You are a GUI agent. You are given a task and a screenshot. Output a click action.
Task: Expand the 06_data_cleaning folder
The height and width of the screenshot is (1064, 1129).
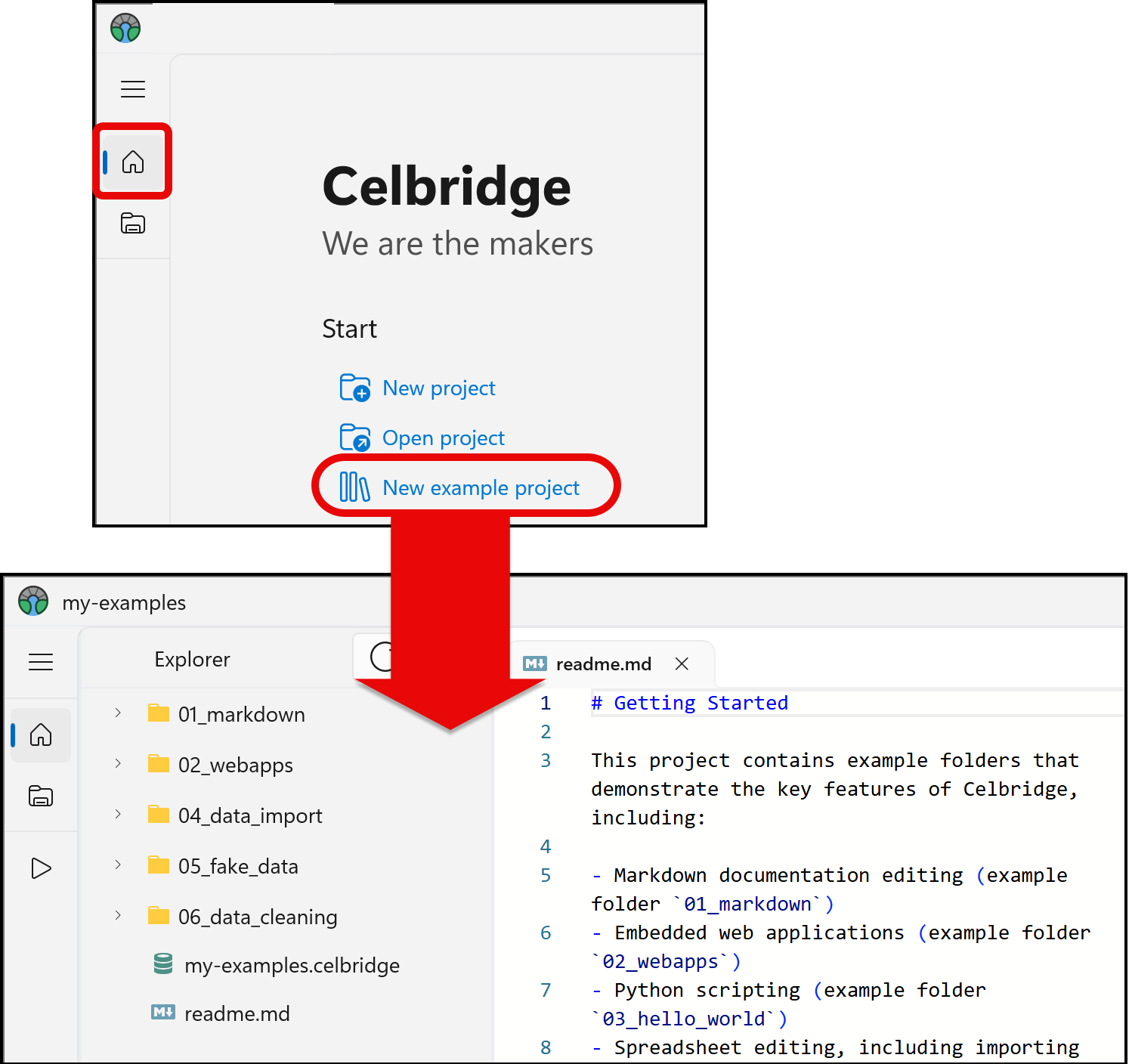(117, 914)
